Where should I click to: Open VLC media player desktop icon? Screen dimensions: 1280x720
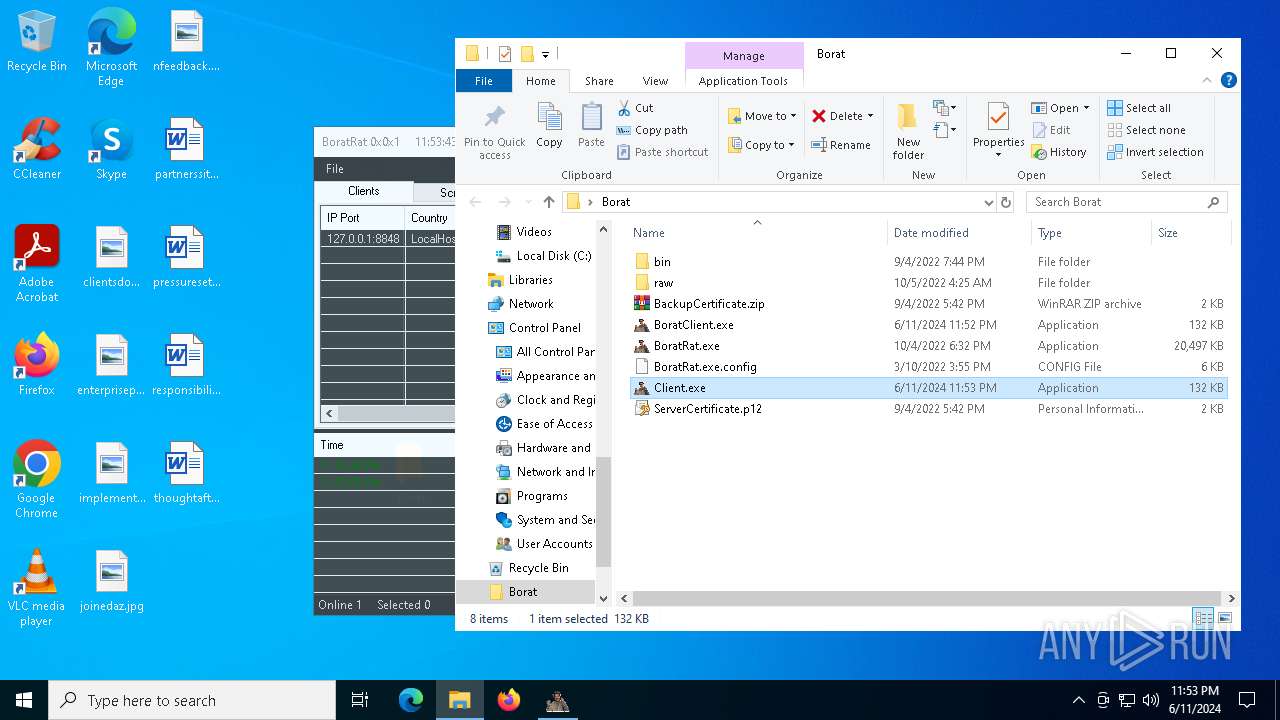(x=37, y=588)
